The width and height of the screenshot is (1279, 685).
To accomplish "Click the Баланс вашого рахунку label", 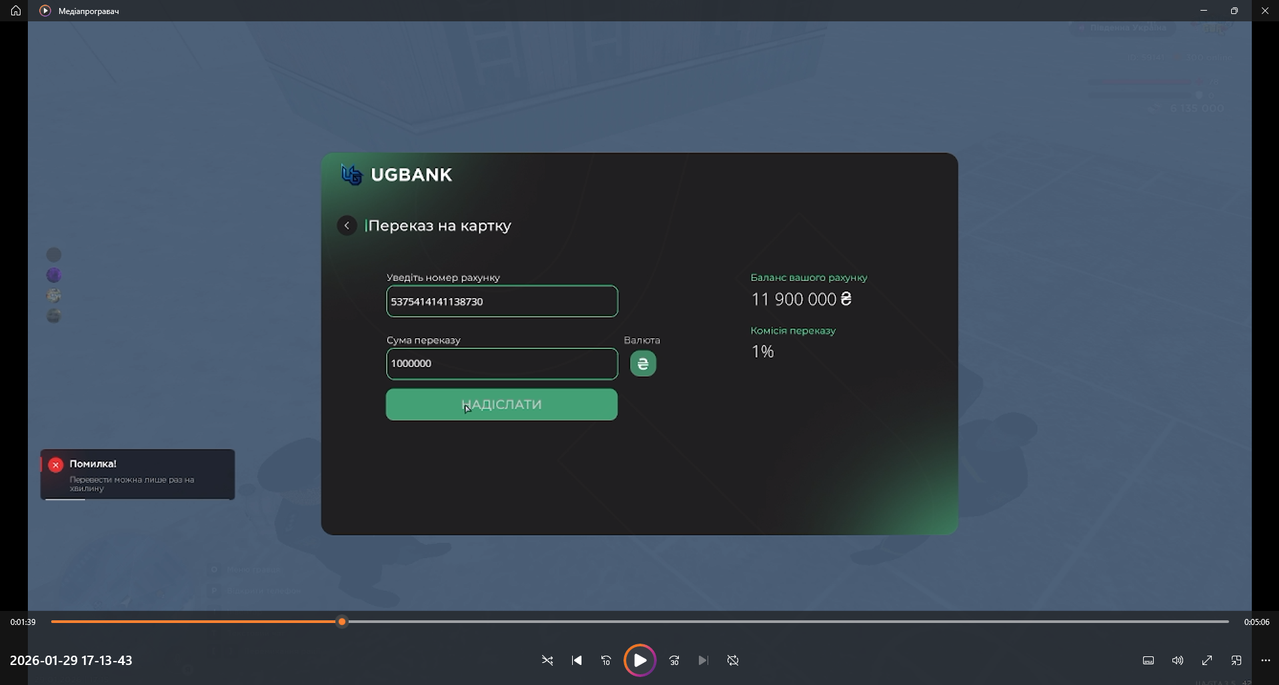I will pyautogui.click(x=809, y=277).
